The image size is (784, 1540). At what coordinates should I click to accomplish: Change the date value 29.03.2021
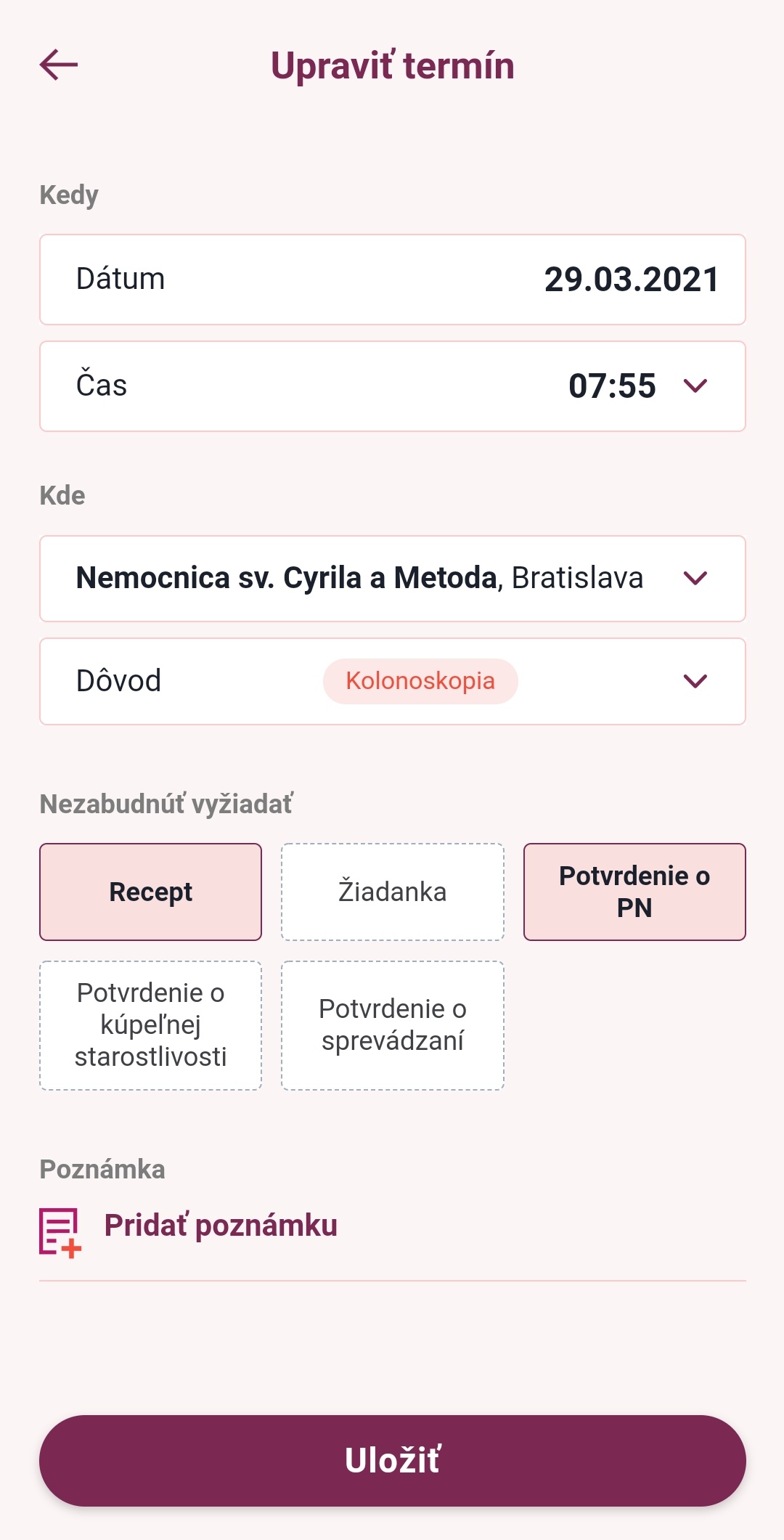[x=632, y=280]
